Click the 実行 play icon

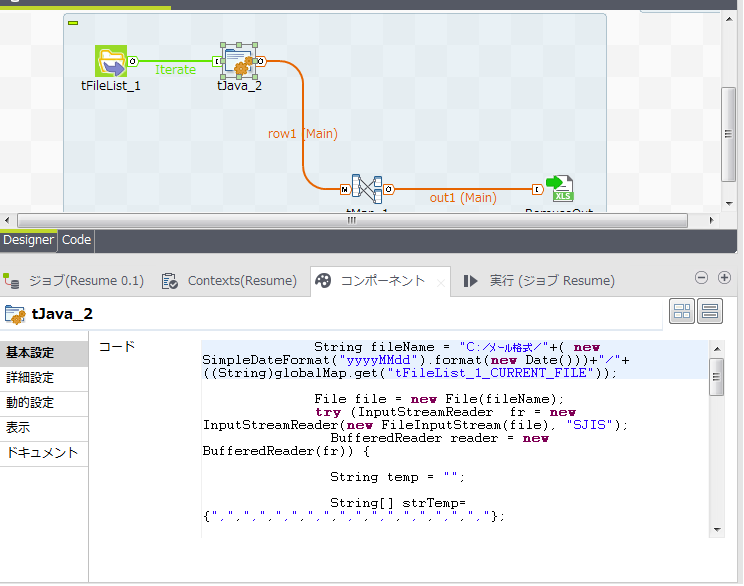click(x=470, y=281)
